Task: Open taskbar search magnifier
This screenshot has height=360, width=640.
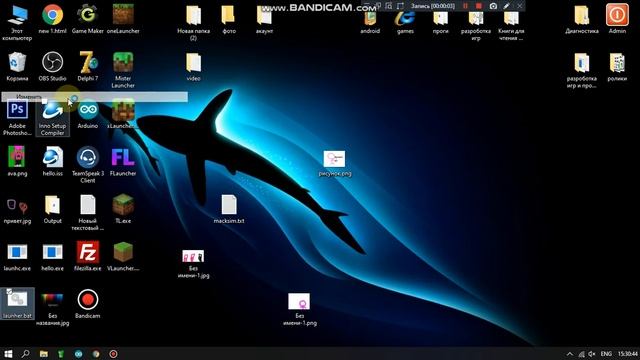Action: tap(25, 353)
